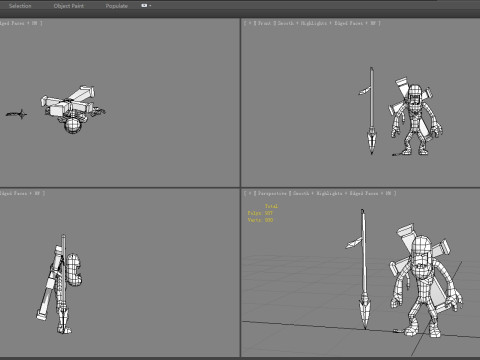Open Perspective viewport Smooth + Highlights shading menu
The image size is (480, 360).
(x=318, y=193)
